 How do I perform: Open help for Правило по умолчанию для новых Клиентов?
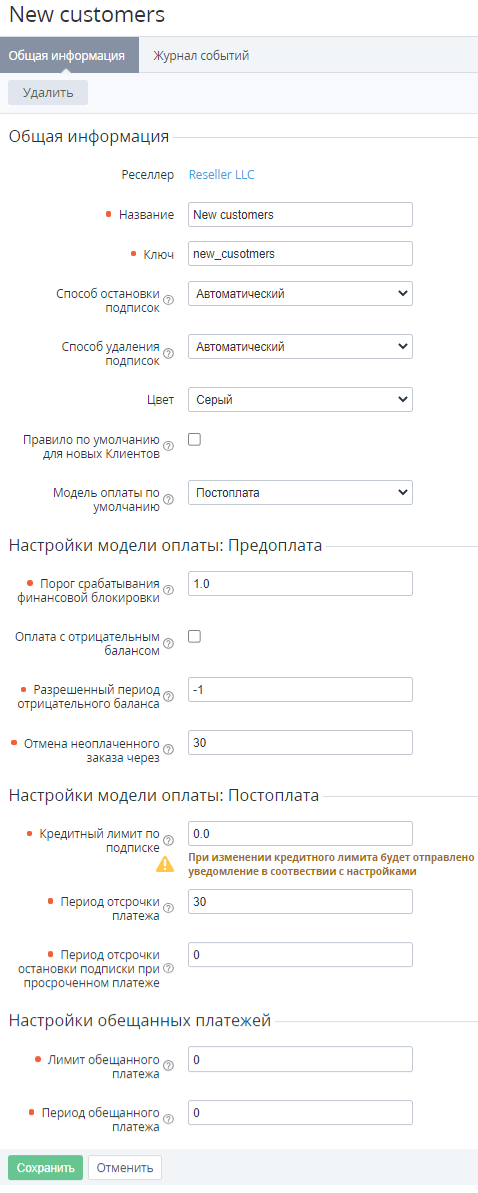(170, 447)
